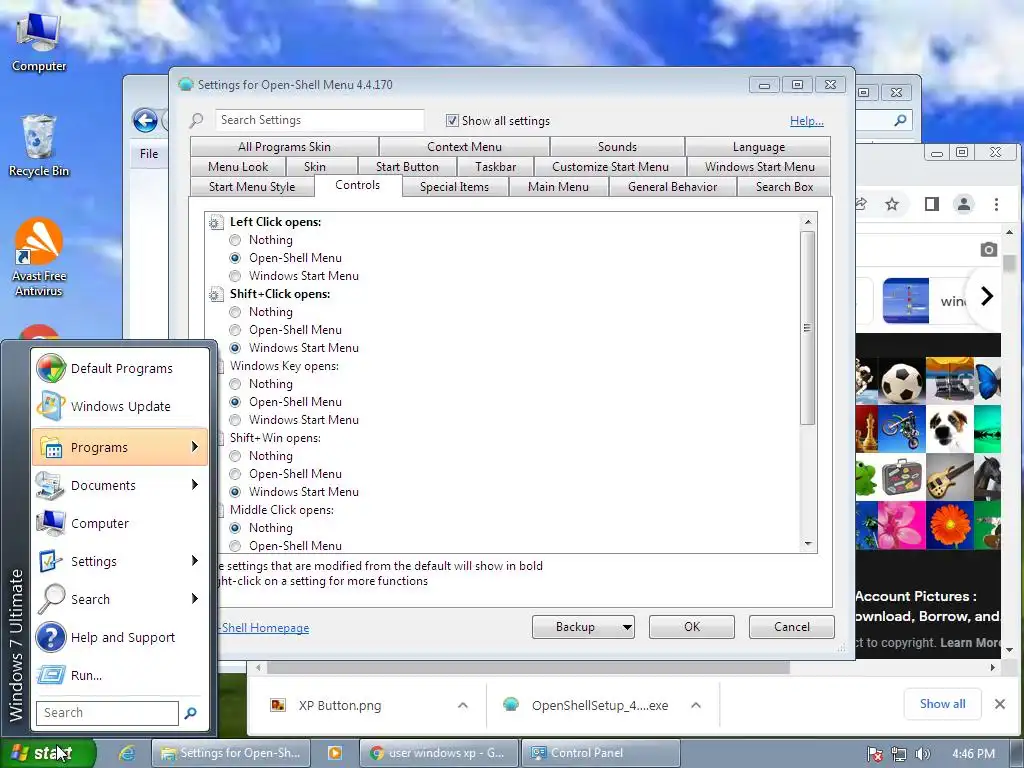Click the start menu search magnifier icon
The width and height of the screenshot is (1024, 768).
(x=191, y=713)
